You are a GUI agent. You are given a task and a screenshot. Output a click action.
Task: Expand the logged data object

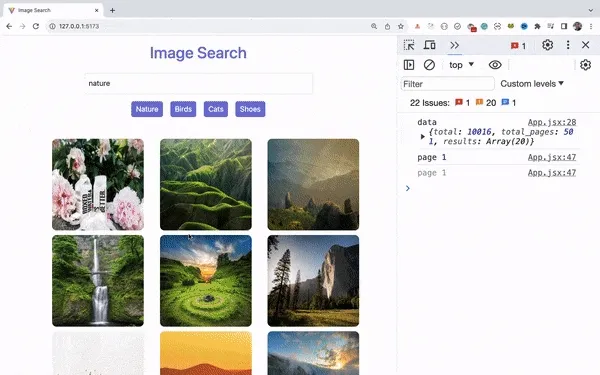tap(422, 137)
